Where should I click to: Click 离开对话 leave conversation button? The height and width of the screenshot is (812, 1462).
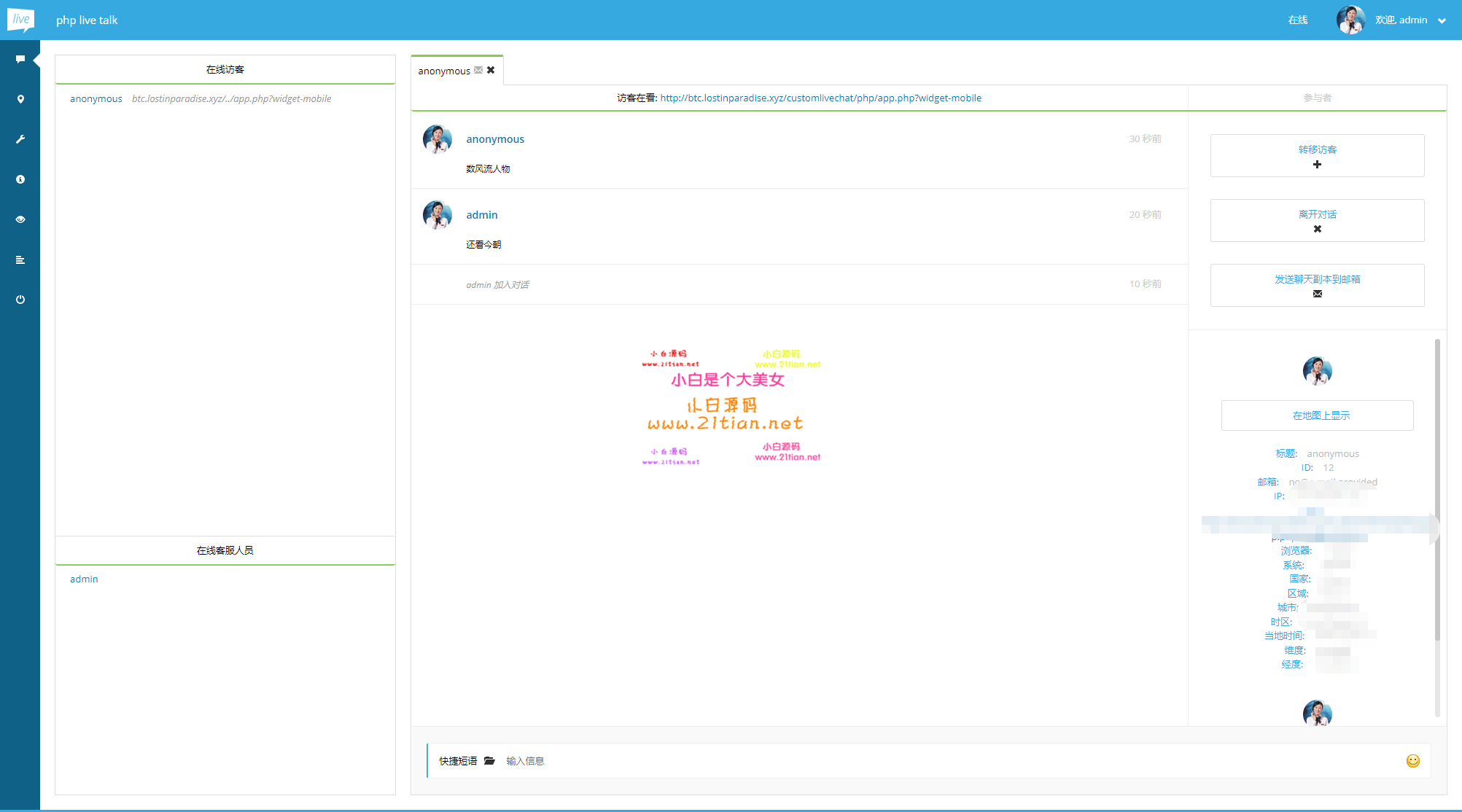[x=1317, y=220]
